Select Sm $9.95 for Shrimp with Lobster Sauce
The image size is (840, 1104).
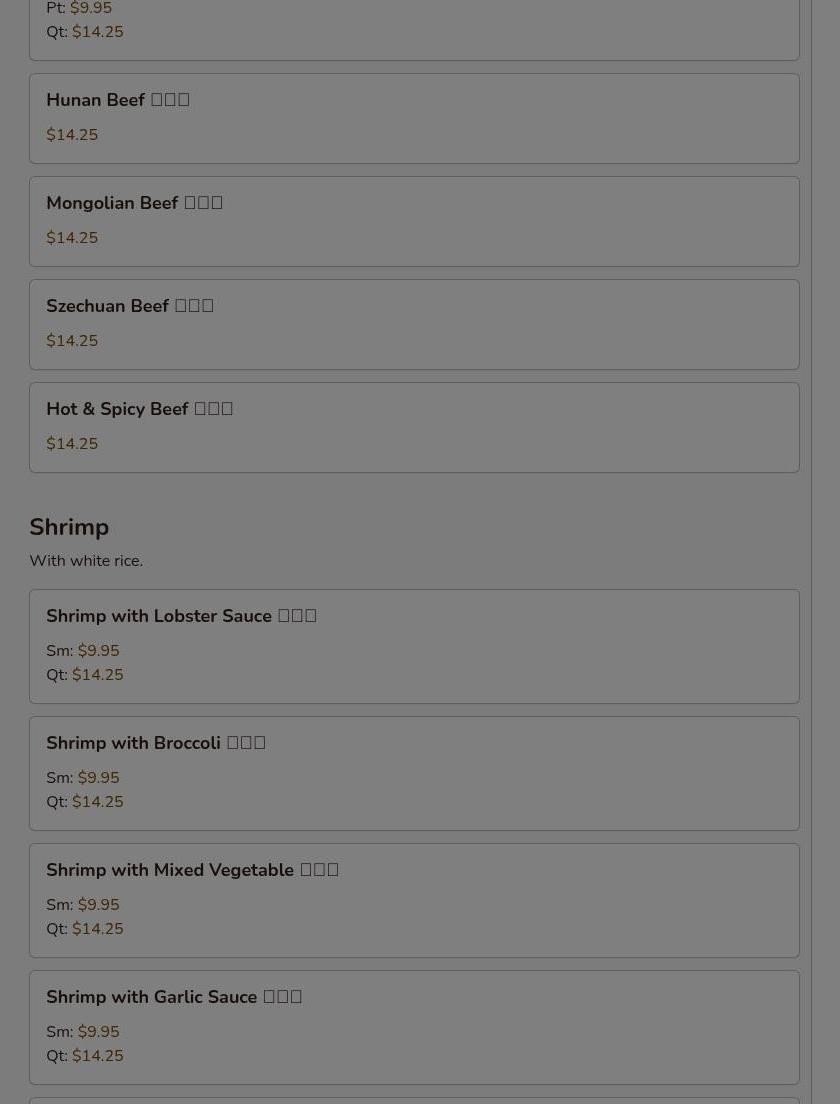83,651
